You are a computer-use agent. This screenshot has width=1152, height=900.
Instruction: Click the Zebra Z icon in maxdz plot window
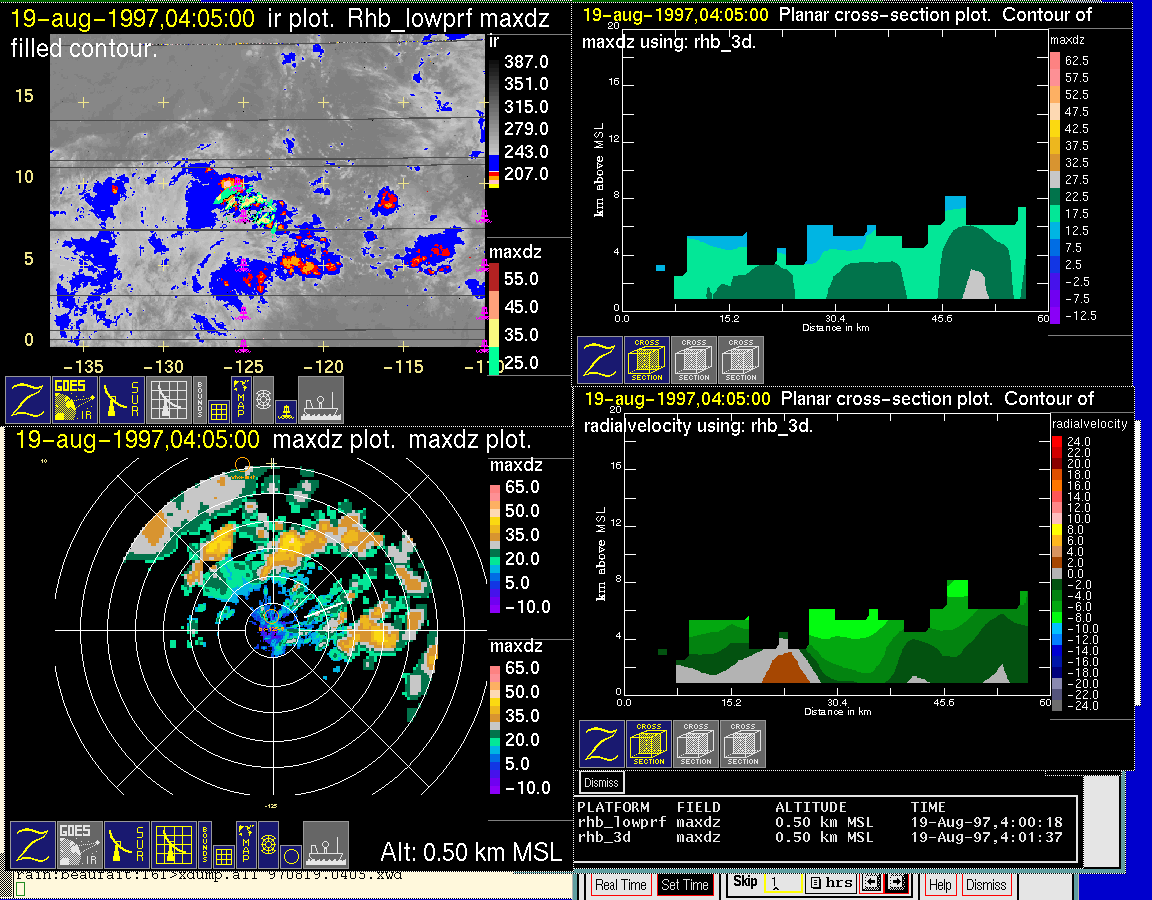tap(32, 845)
